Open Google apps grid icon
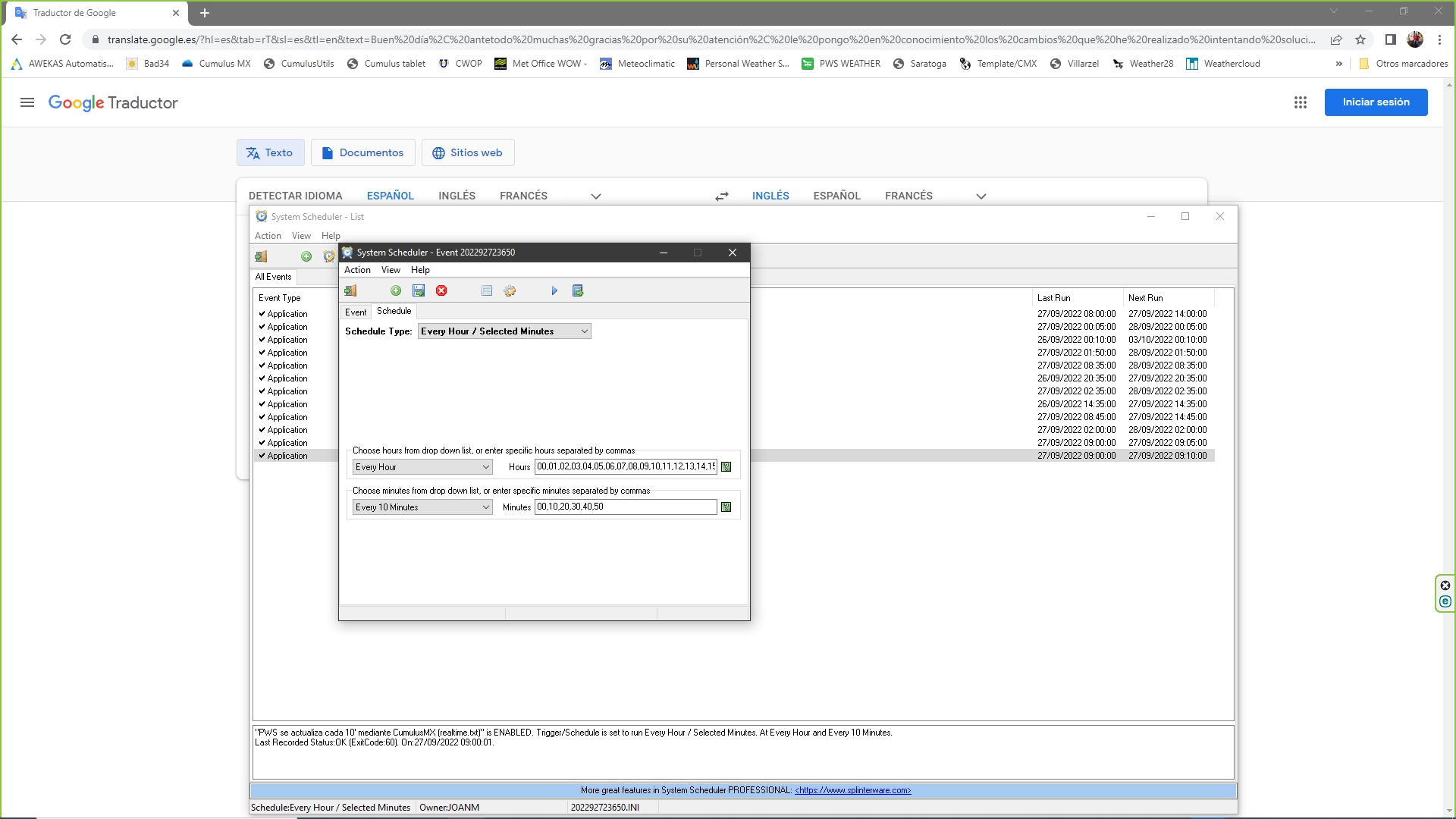 point(1301,102)
